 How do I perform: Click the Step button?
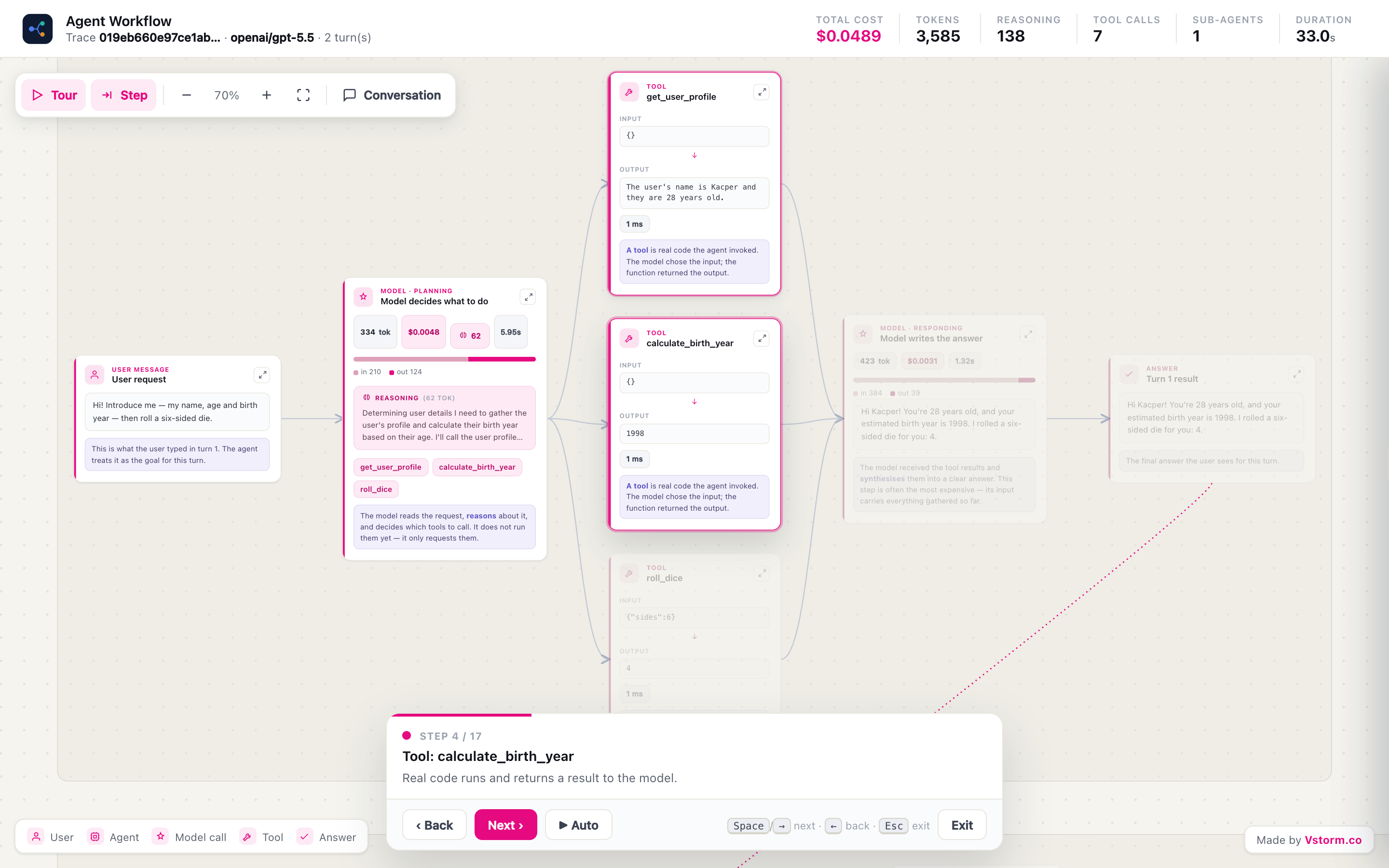124,95
